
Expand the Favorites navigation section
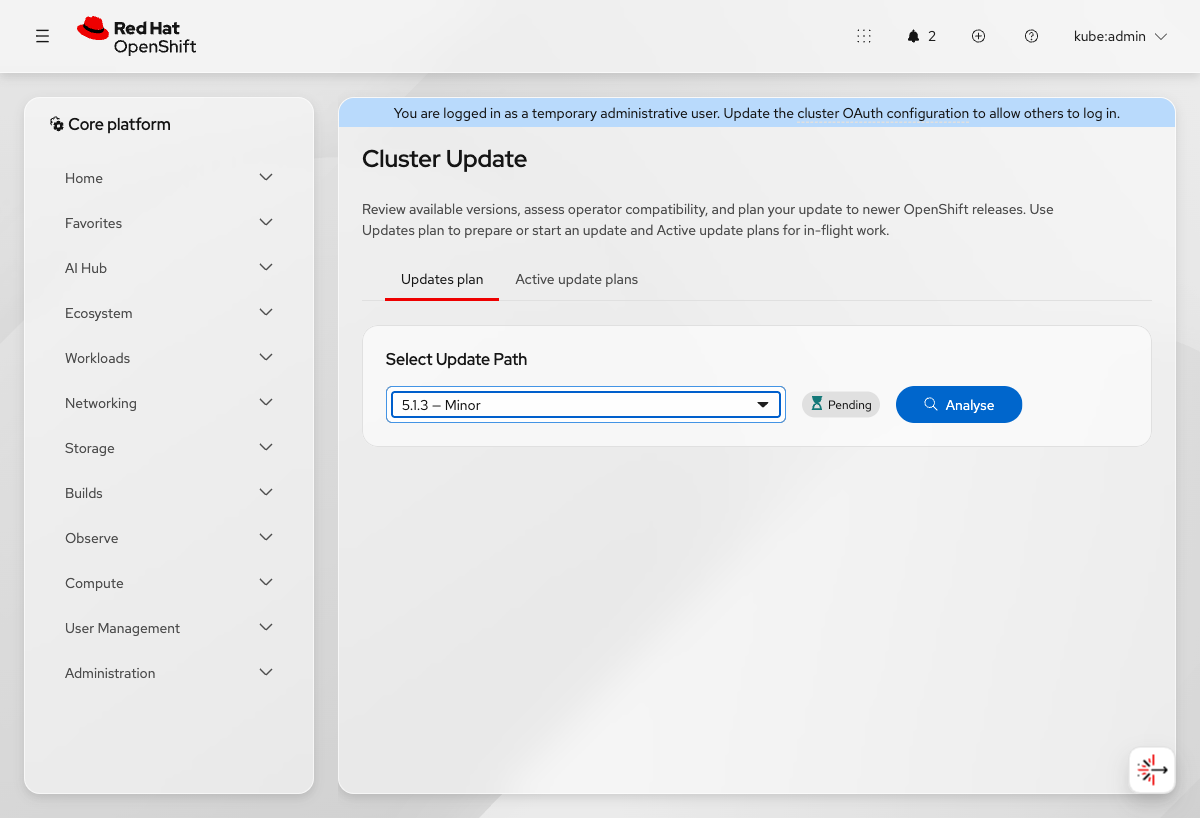pos(169,223)
